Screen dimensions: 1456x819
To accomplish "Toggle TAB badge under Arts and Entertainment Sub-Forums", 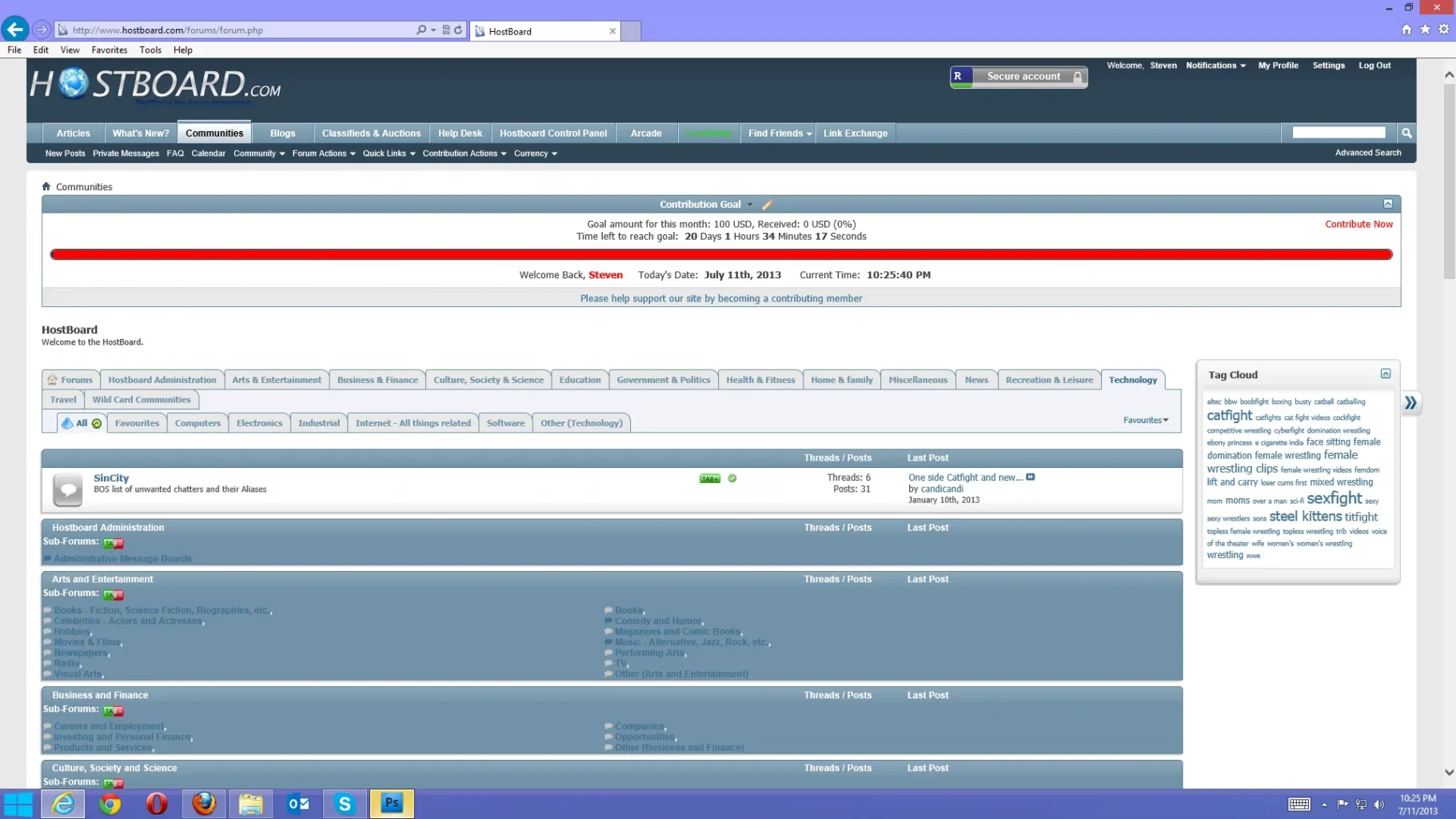I will click(x=114, y=595).
